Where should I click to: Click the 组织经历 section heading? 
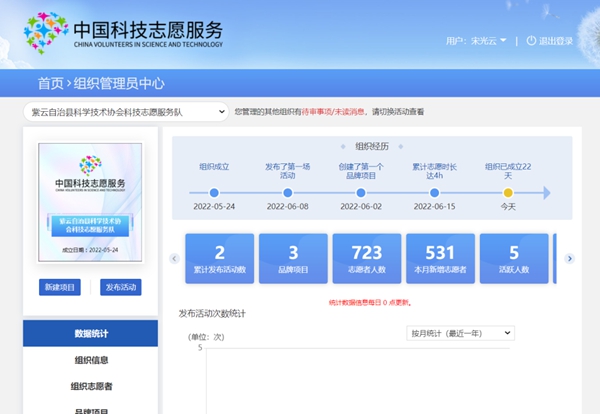coord(372,146)
